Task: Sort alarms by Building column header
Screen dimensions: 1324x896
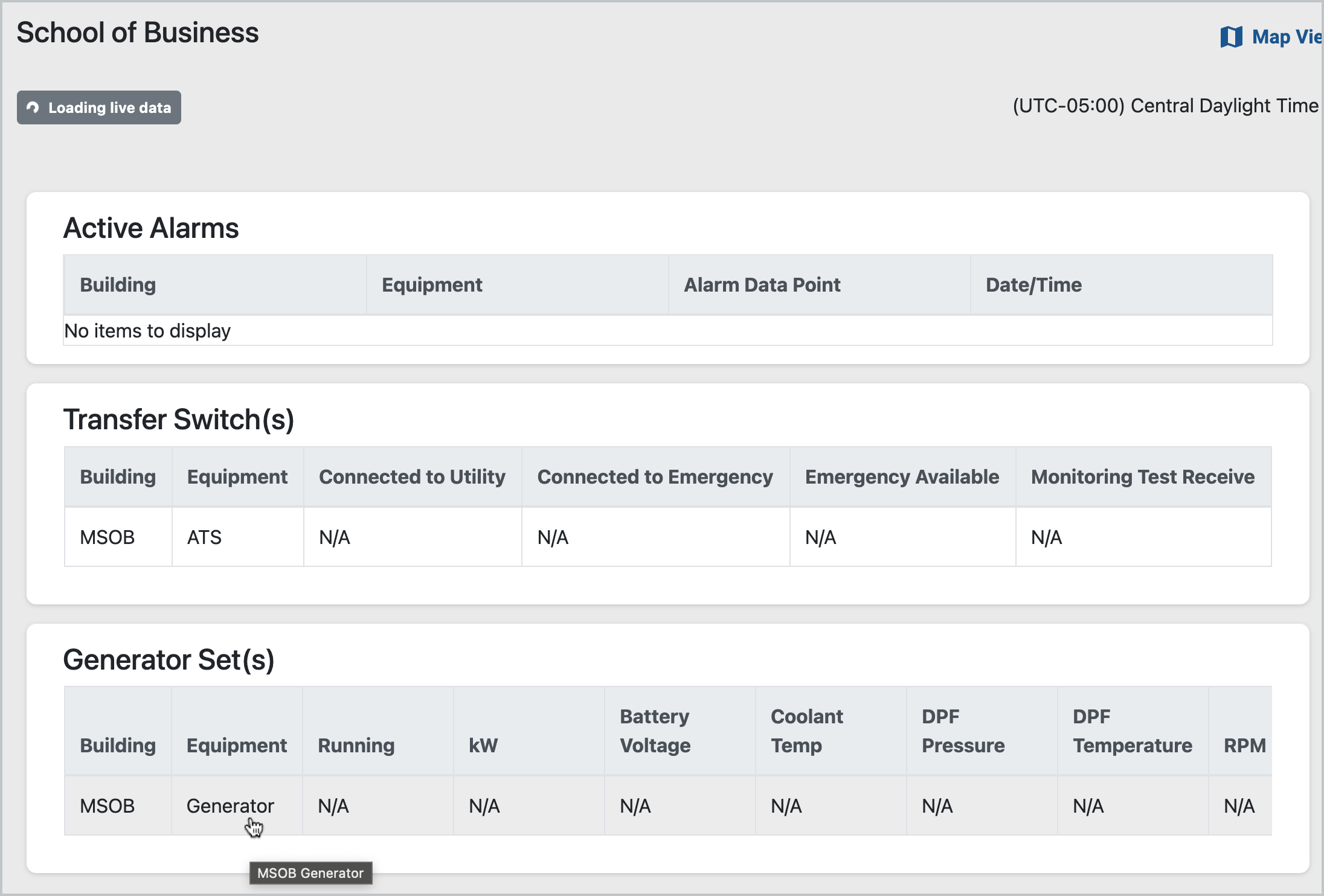Action: (118, 284)
